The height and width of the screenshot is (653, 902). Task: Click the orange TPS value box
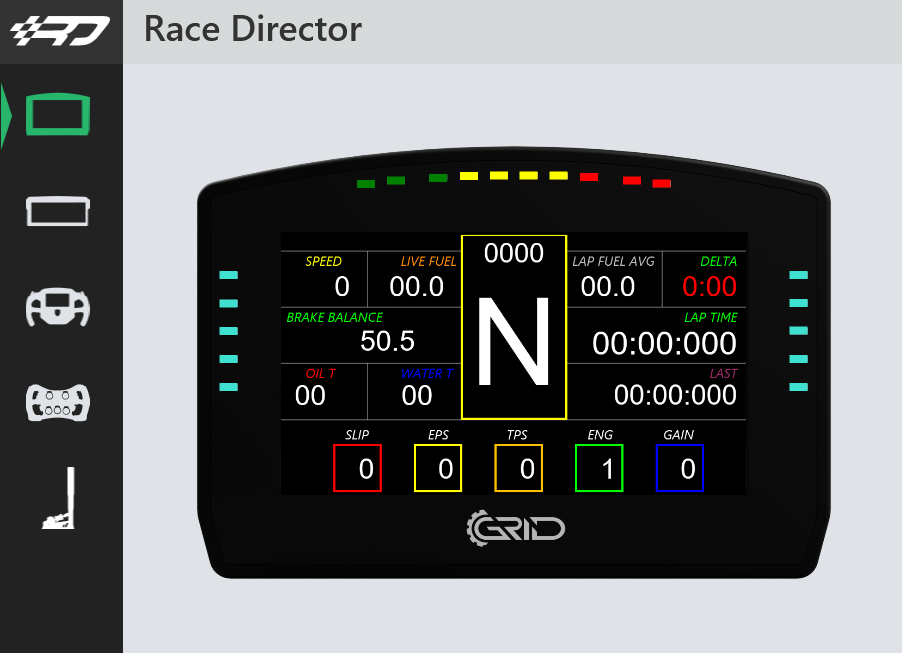[518, 468]
